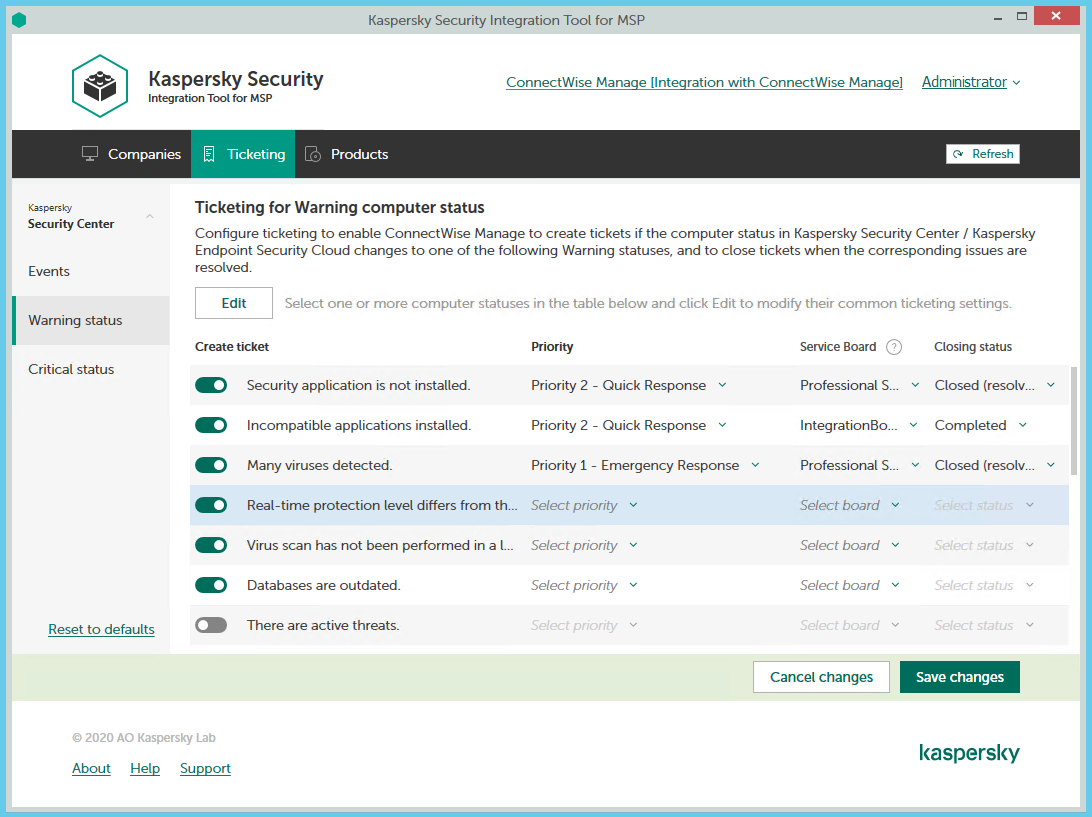Click the Ticketing document icon
This screenshot has width=1092, height=817.
coord(209,153)
